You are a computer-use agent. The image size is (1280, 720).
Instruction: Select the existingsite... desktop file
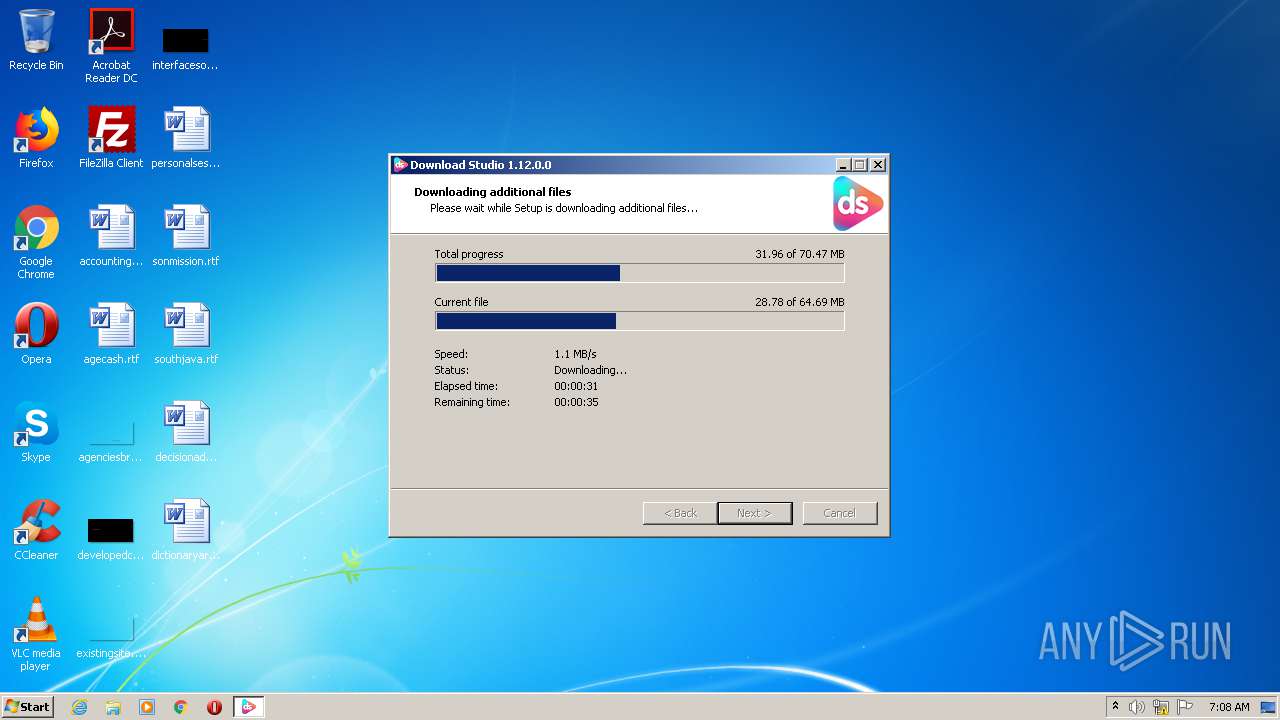click(x=111, y=636)
